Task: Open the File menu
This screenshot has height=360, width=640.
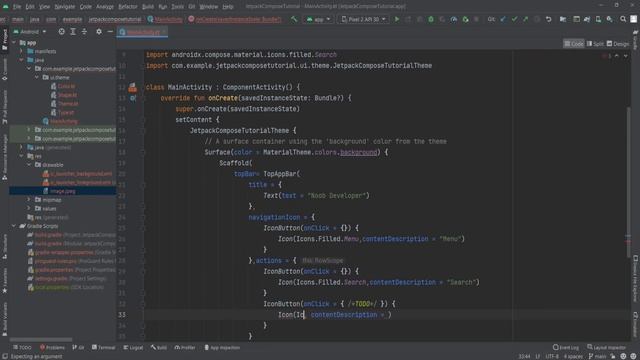Action: 17,7
